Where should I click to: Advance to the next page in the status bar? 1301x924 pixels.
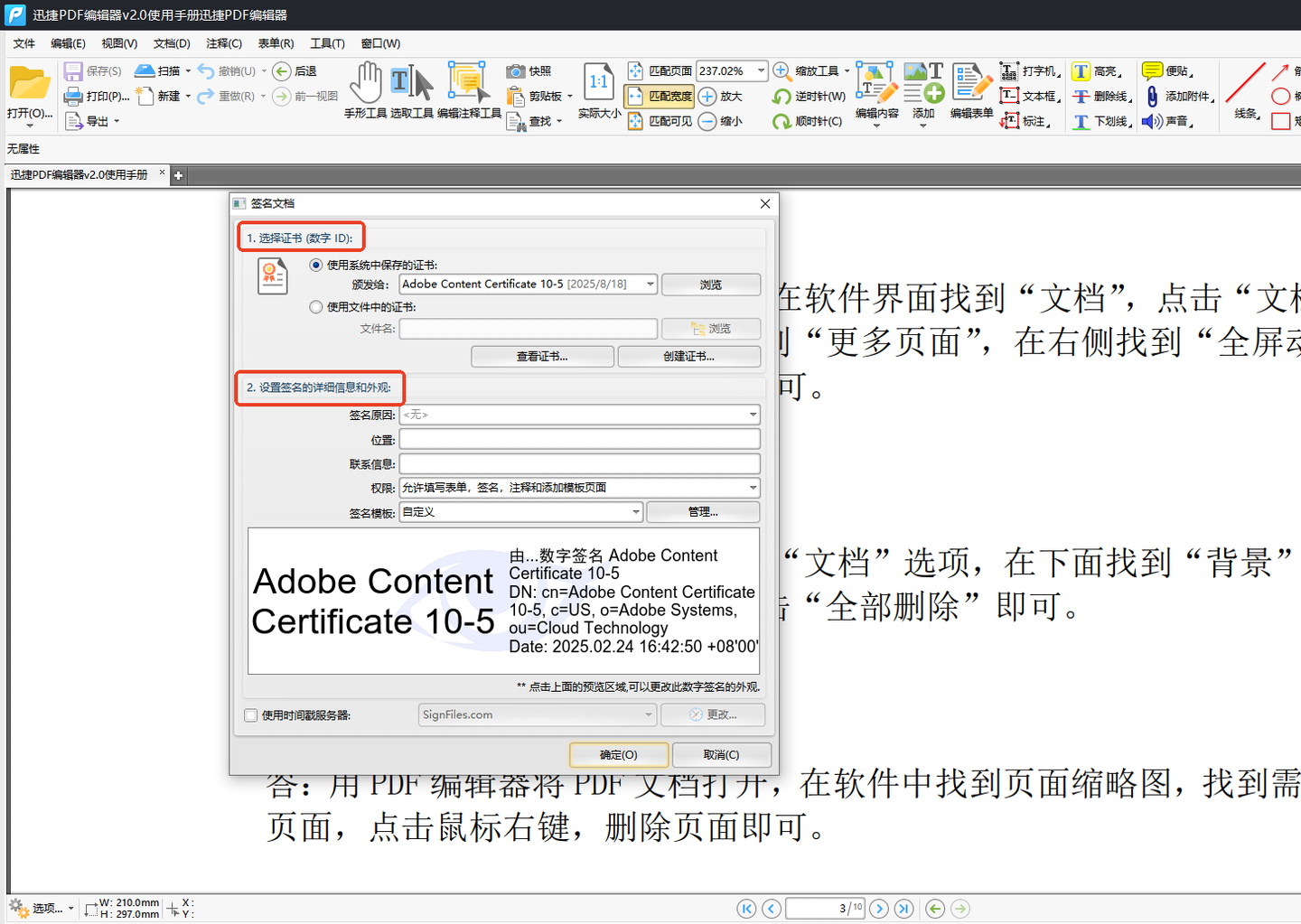(879, 909)
